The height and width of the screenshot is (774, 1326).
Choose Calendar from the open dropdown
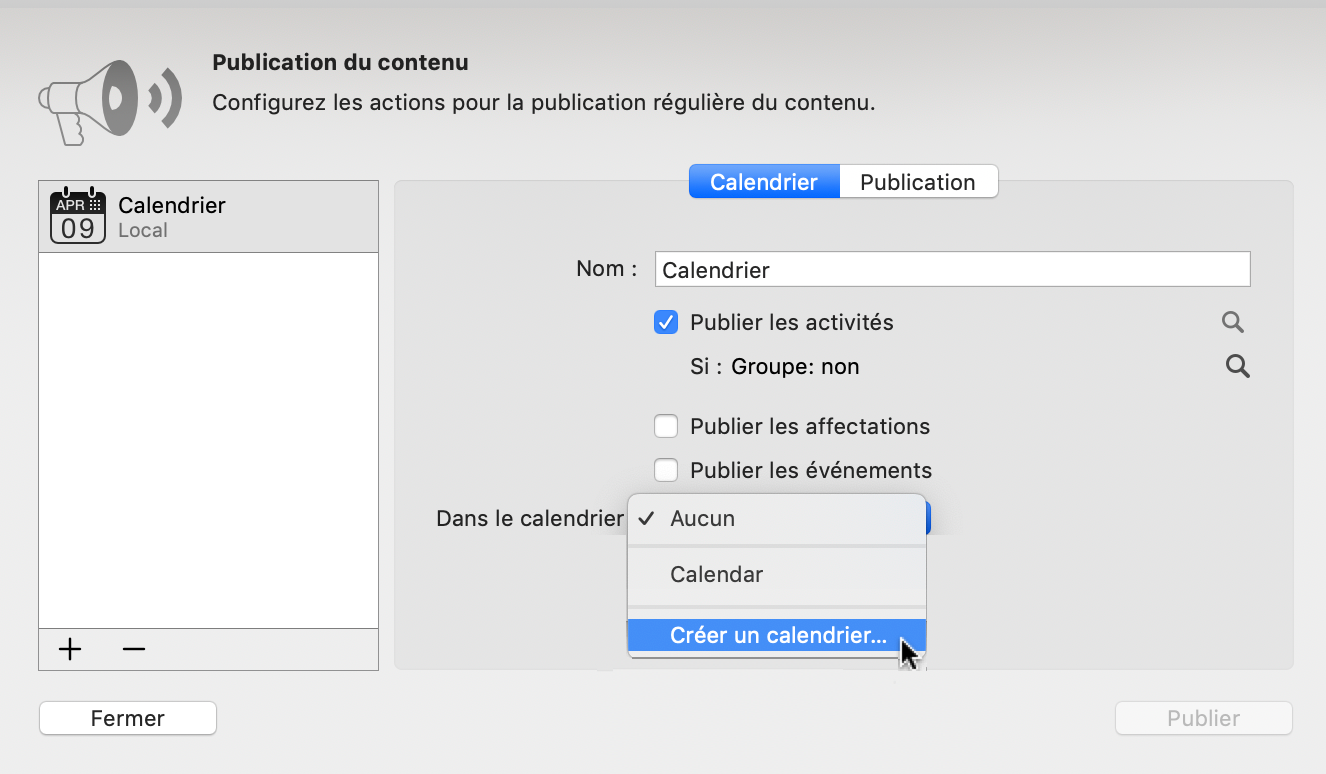coord(717,574)
